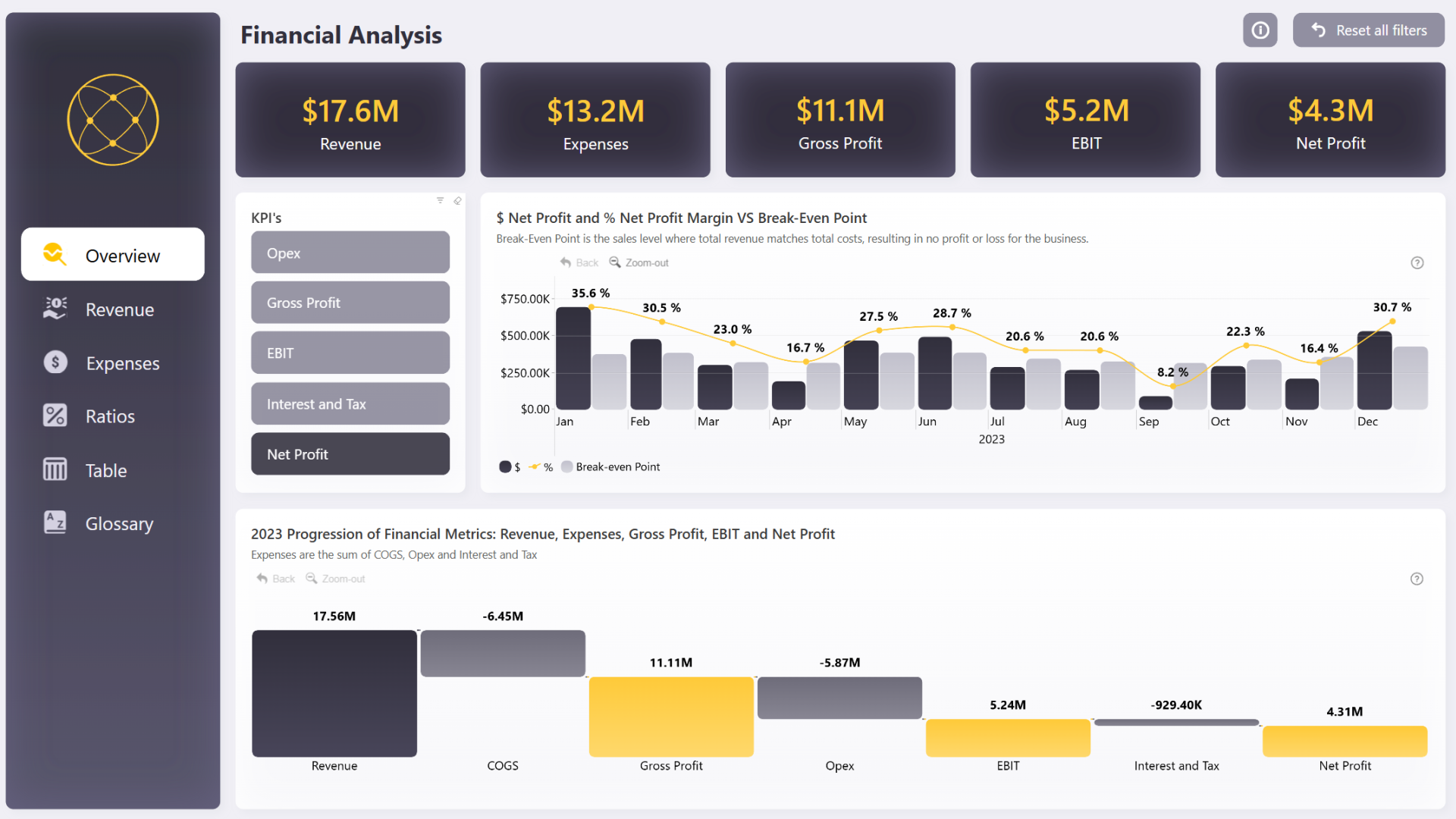Image resolution: width=1456 pixels, height=819 pixels.
Task: Toggle the Break-even Point legend item
Action: point(610,466)
